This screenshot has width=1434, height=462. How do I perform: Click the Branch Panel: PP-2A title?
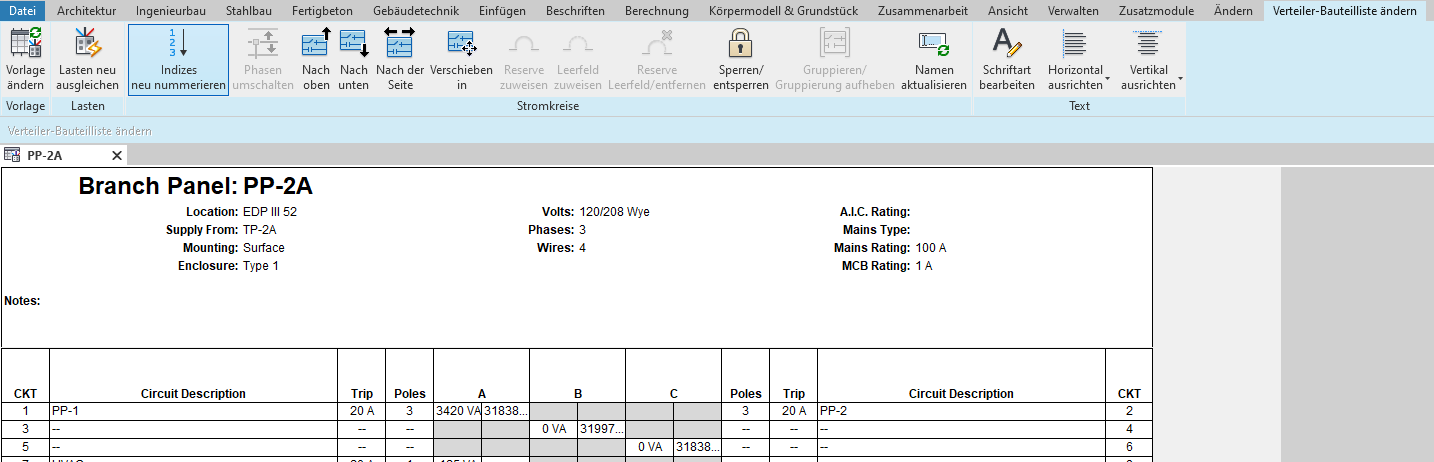195,187
